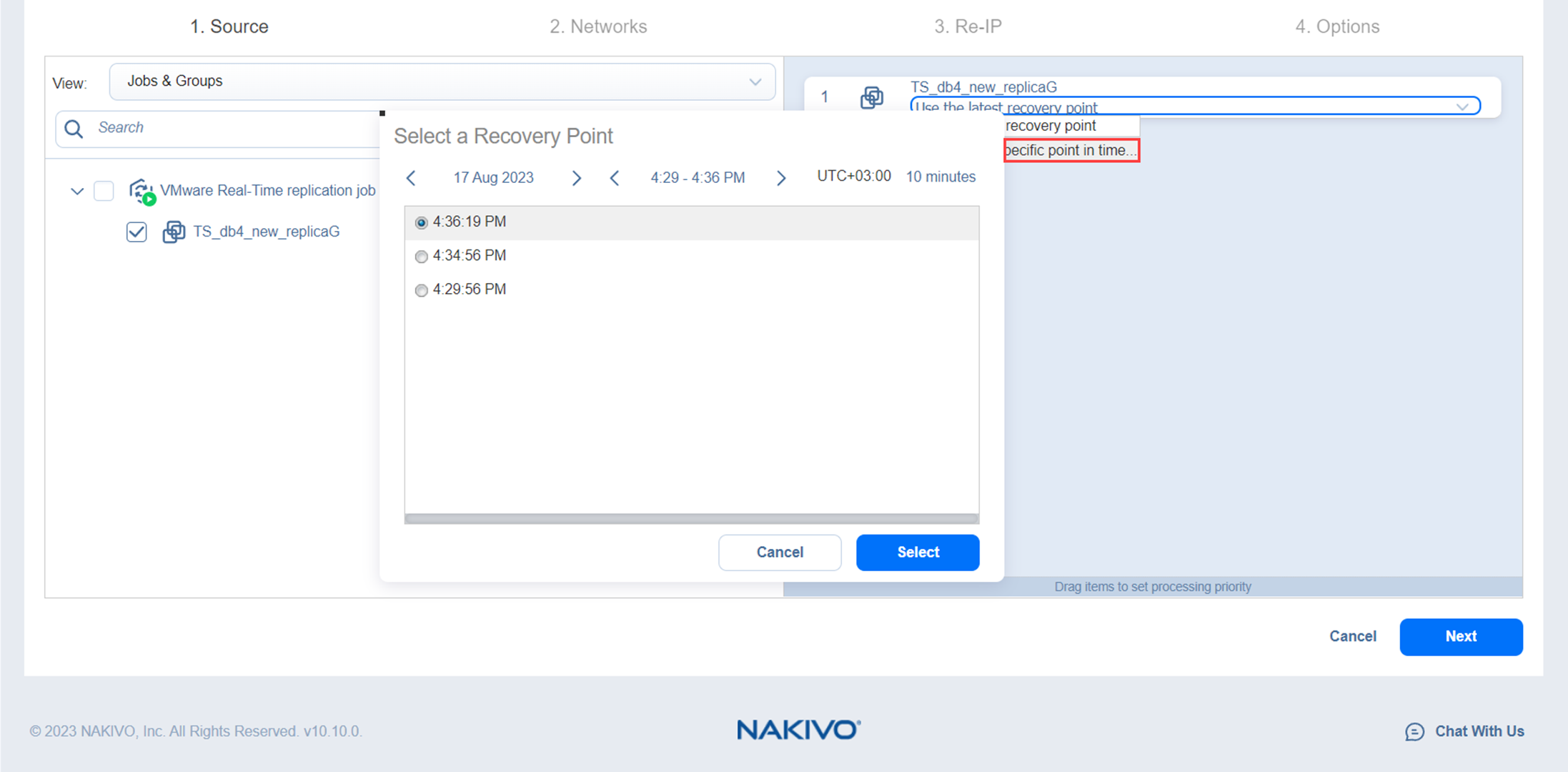Image resolution: width=1568 pixels, height=772 pixels.
Task: Click the VMware Real-Time replication job icon
Action: (142, 190)
